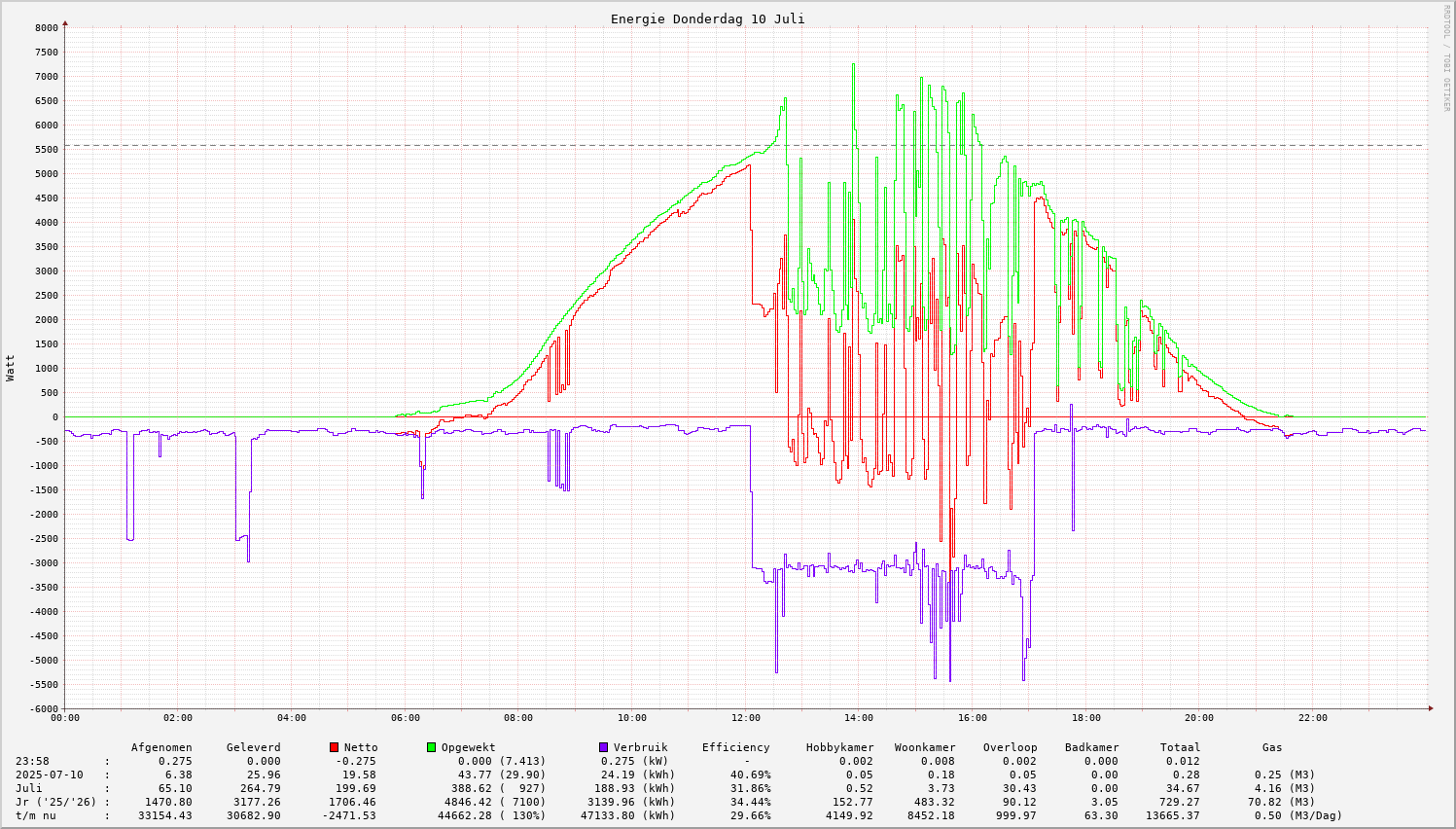Click the Totaal column header
Screen dimensions: 1456x829
pos(1180,747)
